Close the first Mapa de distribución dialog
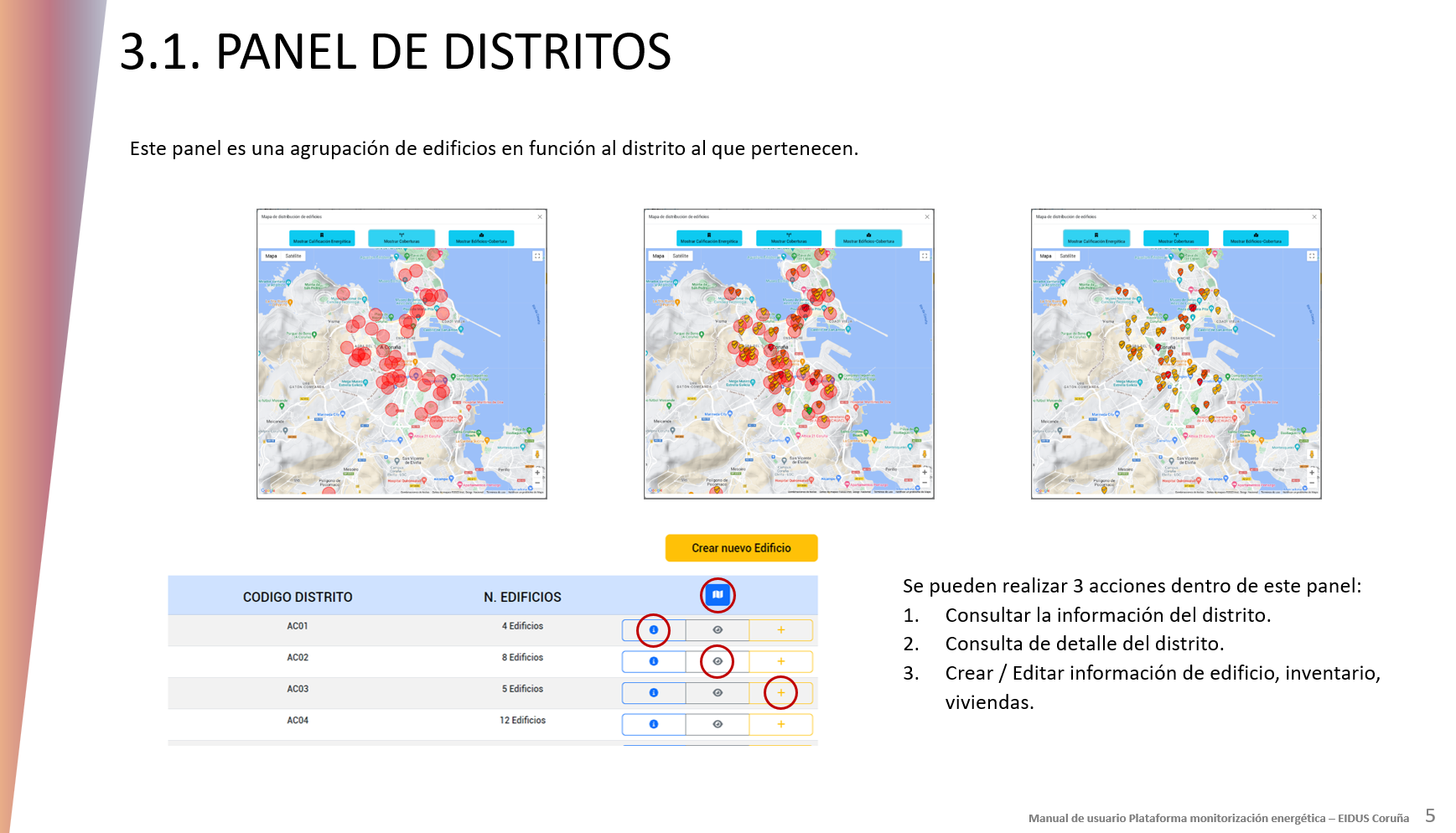Image resolution: width=1456 pixels, height=833 pixels. (540, 217)
